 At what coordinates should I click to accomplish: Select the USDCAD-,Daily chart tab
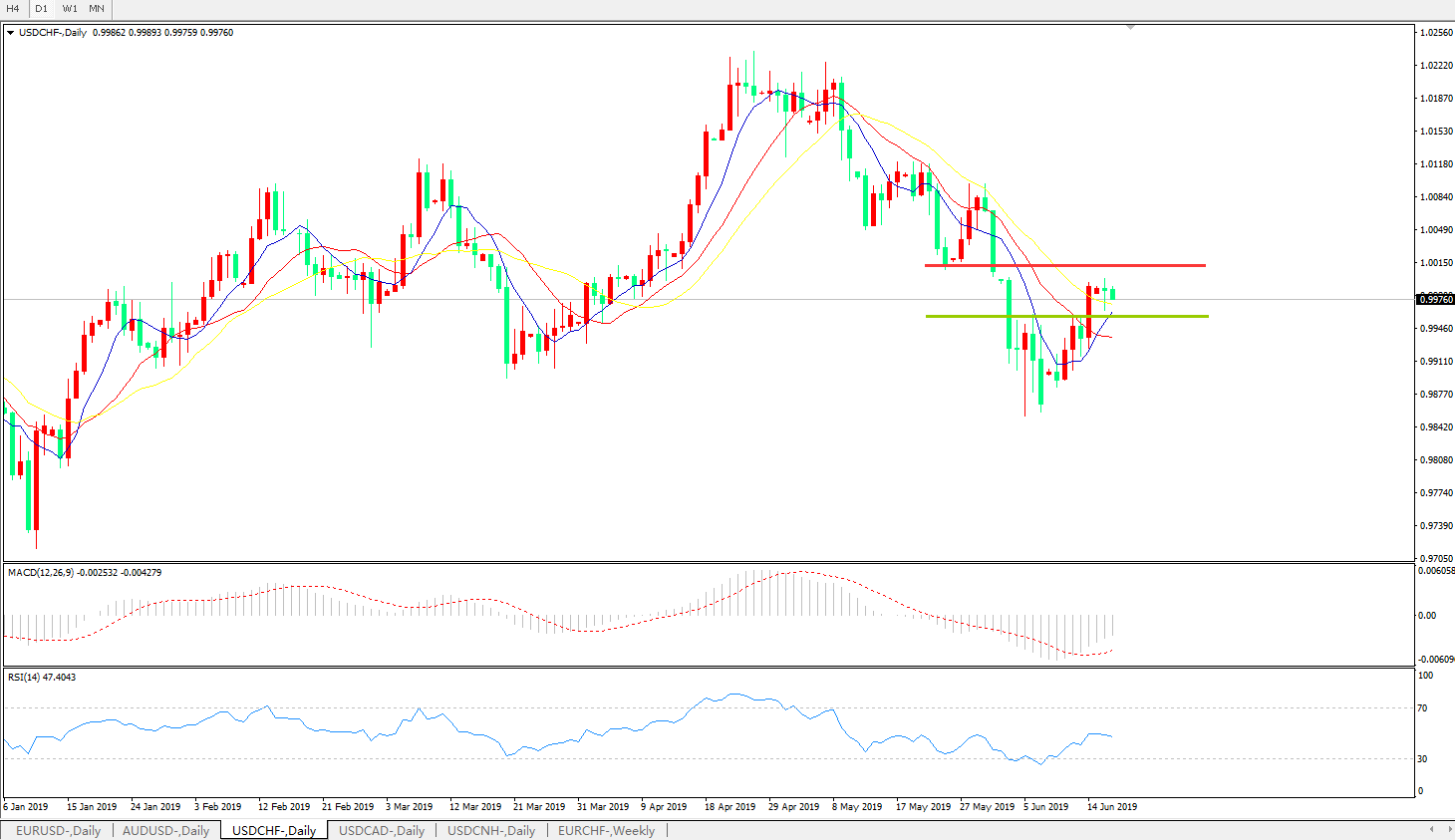(x=382, y=830)
